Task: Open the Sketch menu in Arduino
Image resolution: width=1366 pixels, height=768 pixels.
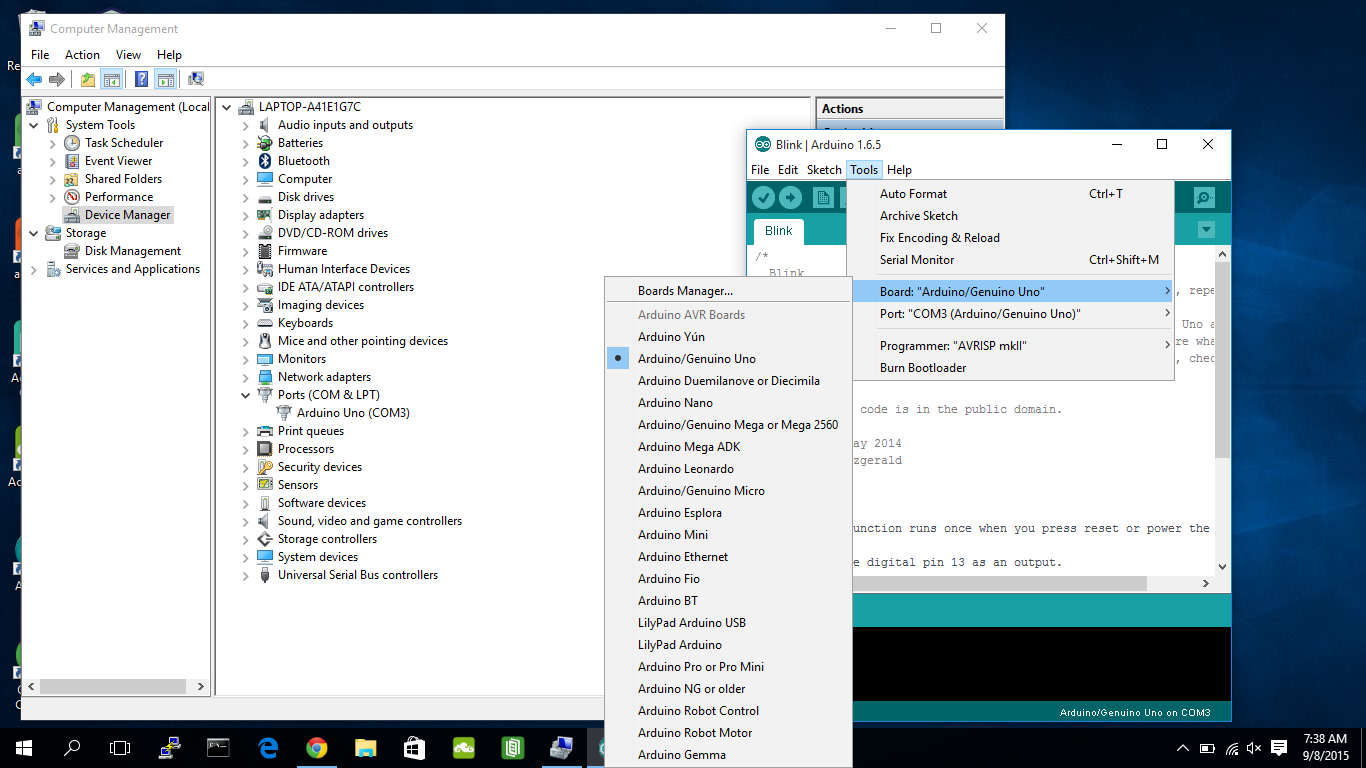Action: pos(824,170)
